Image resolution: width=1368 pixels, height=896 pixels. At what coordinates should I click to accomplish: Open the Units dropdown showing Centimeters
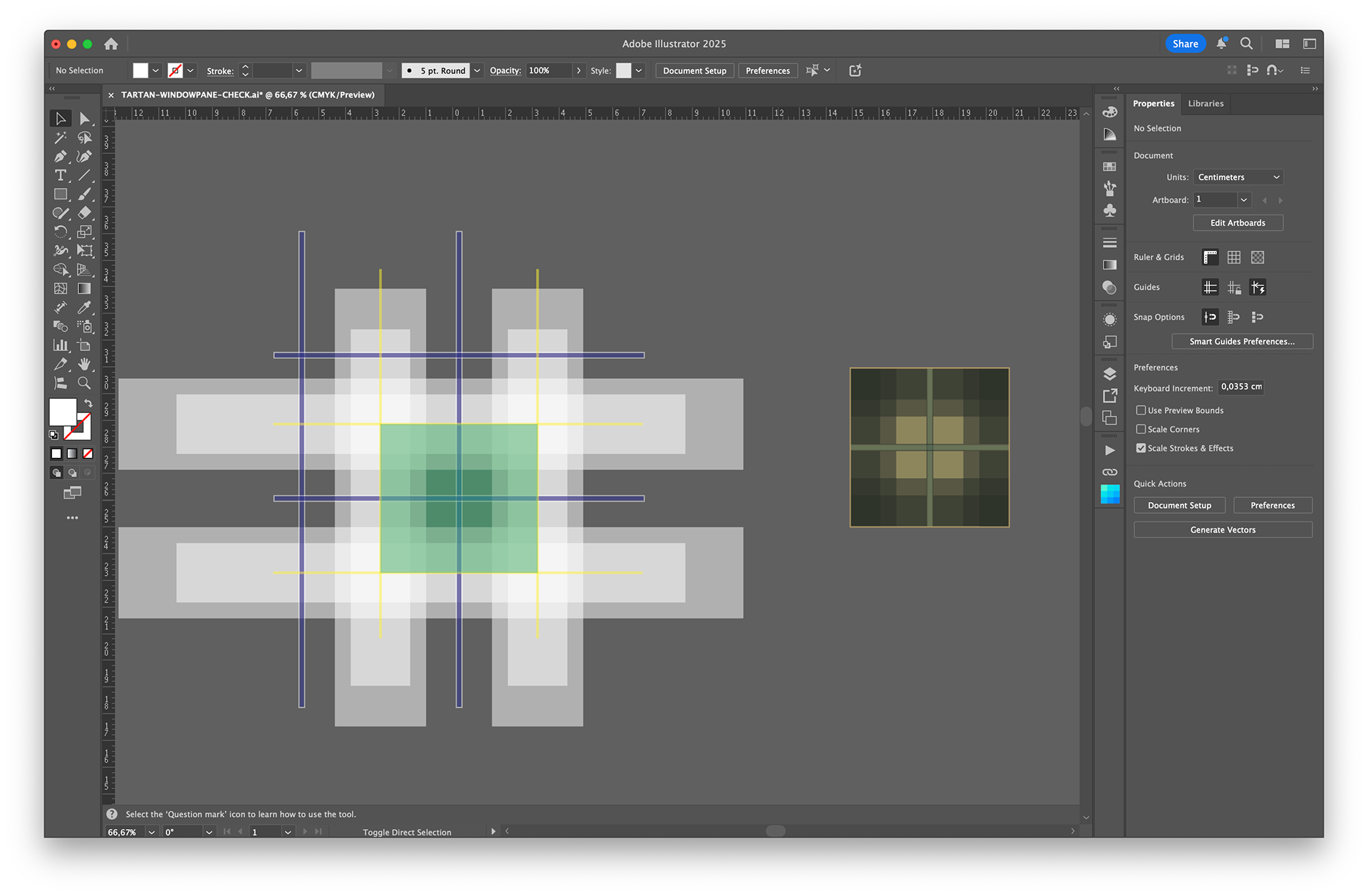[x=1238, y=177]
